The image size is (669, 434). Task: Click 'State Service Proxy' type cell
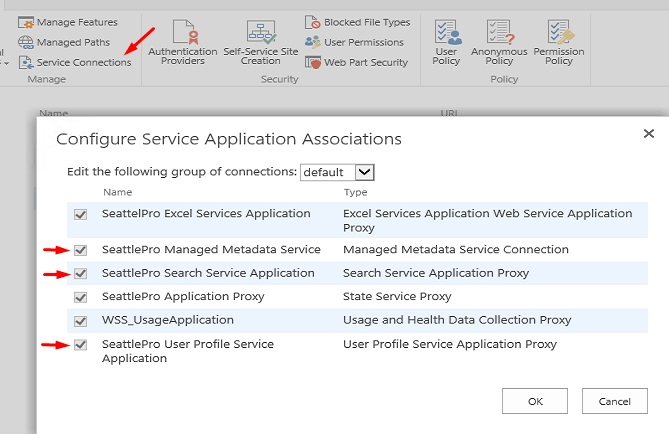(397, 296)
